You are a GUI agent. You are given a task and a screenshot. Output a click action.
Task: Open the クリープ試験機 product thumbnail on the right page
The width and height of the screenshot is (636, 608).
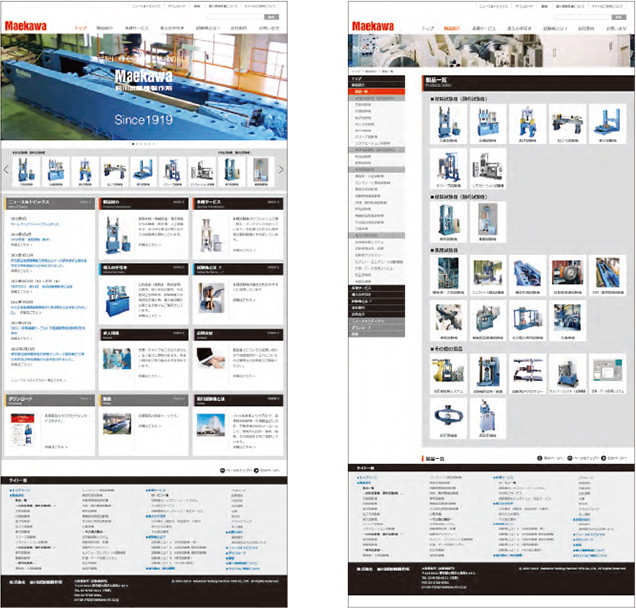448,168
